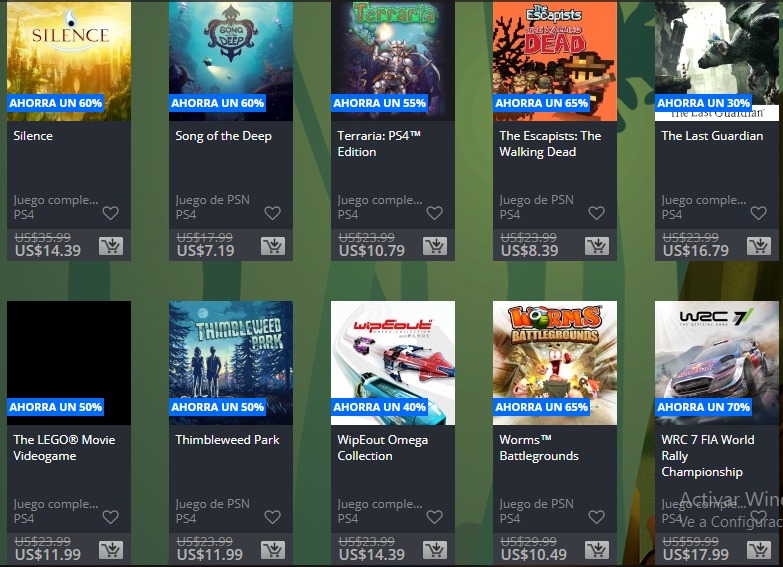
Task: Toggle wishlist heart for WipEout Omega Collection
Action: click(x=434, y=517)
